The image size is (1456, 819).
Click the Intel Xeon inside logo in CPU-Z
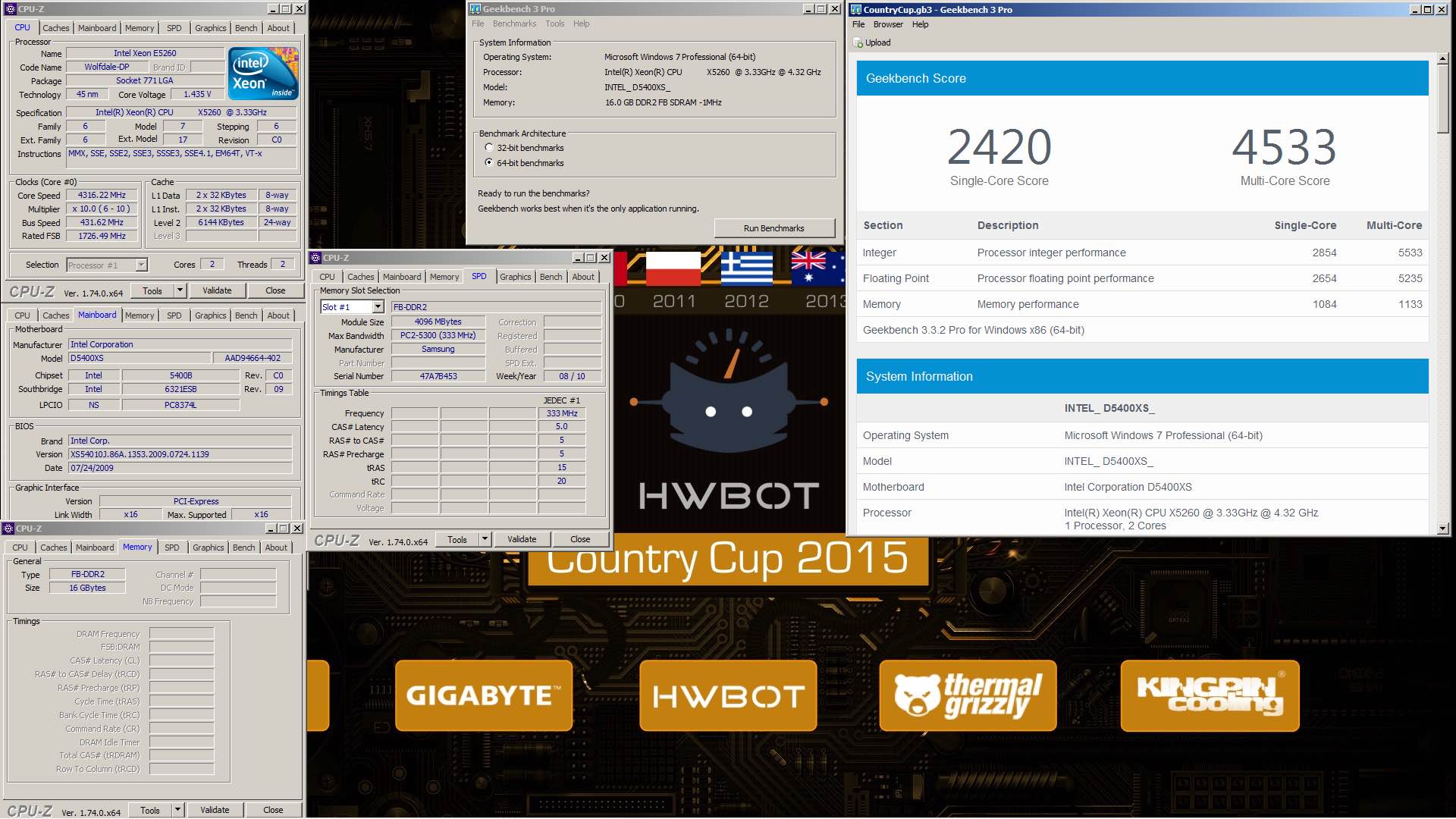coord(263,74)
